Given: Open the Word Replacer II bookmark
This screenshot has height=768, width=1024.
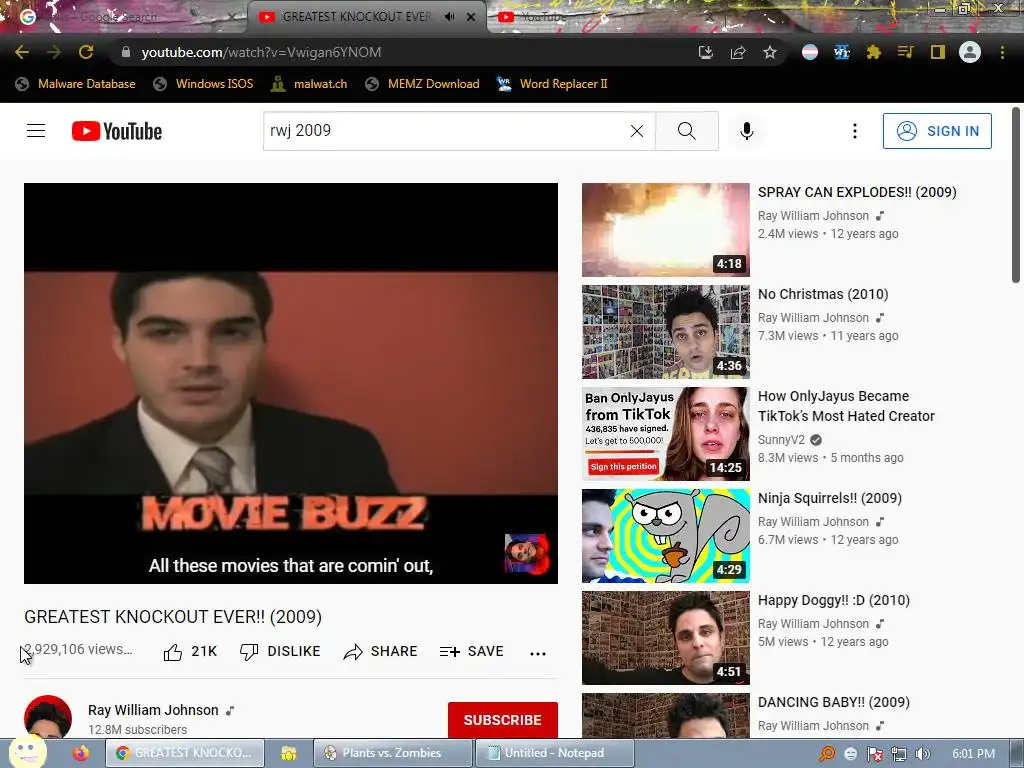Looking at the screenshot, I should pyautogui.click(x=552, y=84).
